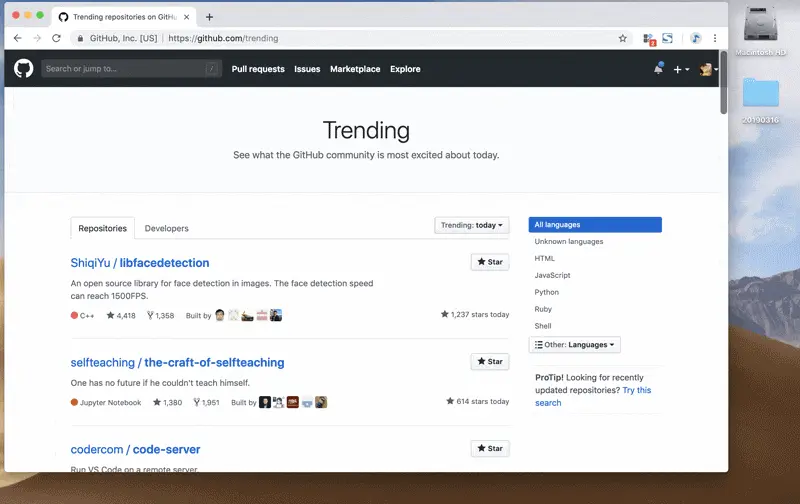800x504 pixels.
Task: Click 614 stars today text
Action: (x=478, y=401)
